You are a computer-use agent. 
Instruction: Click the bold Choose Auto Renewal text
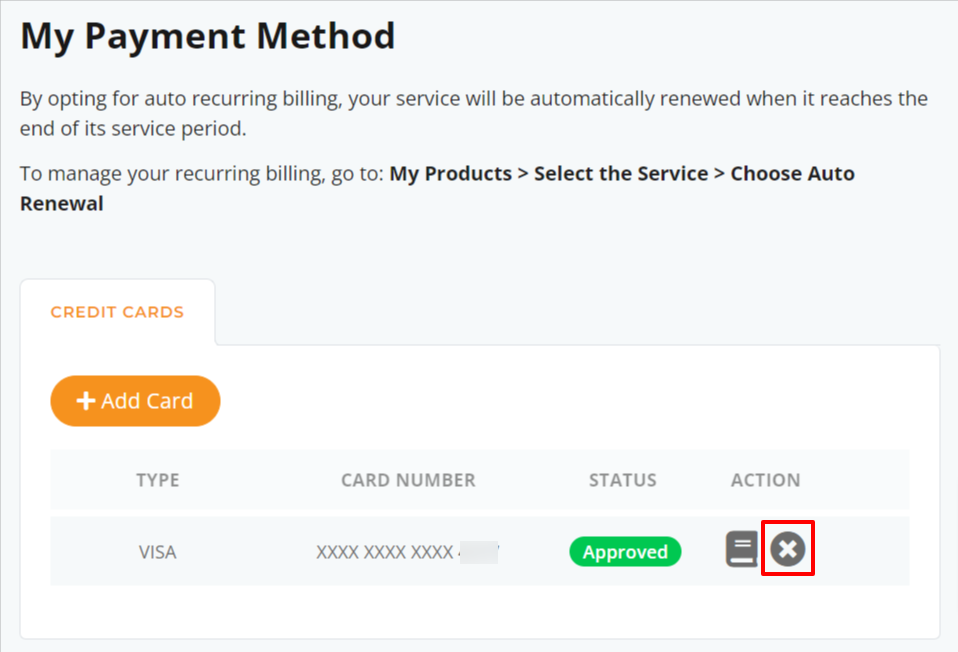pyautogui.click(x=437, y=188)
